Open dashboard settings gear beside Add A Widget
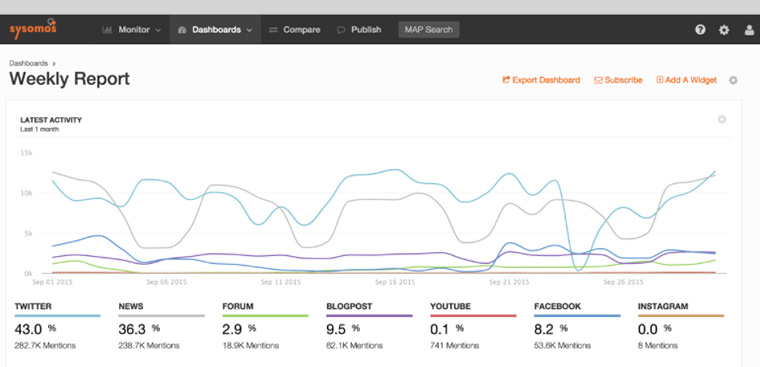 [x=733, y=80]
